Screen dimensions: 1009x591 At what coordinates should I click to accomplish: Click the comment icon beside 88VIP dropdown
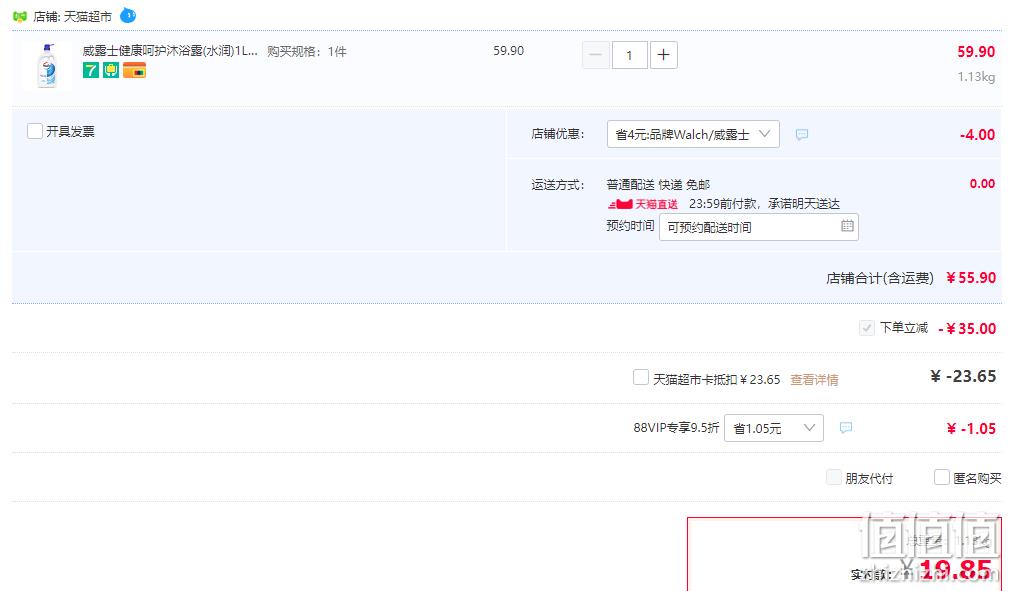(x=846, y=428)
